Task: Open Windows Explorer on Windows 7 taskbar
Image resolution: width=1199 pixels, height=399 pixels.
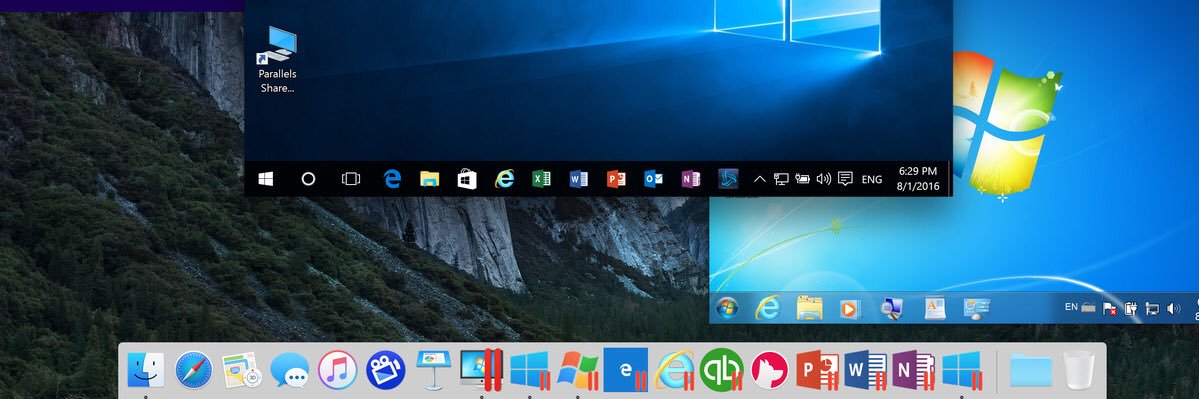Action: pos(809,308)
